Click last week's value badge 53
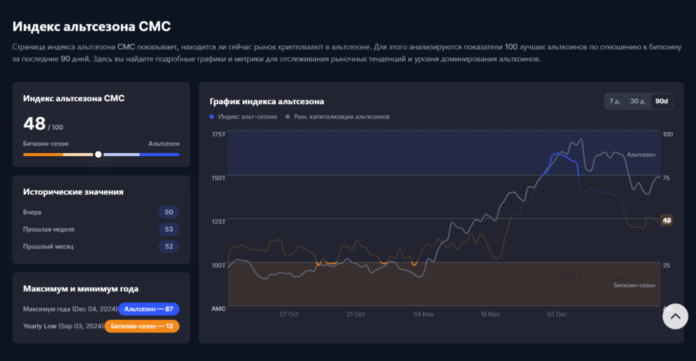The image size is (696, 361). tap(169, 230)
